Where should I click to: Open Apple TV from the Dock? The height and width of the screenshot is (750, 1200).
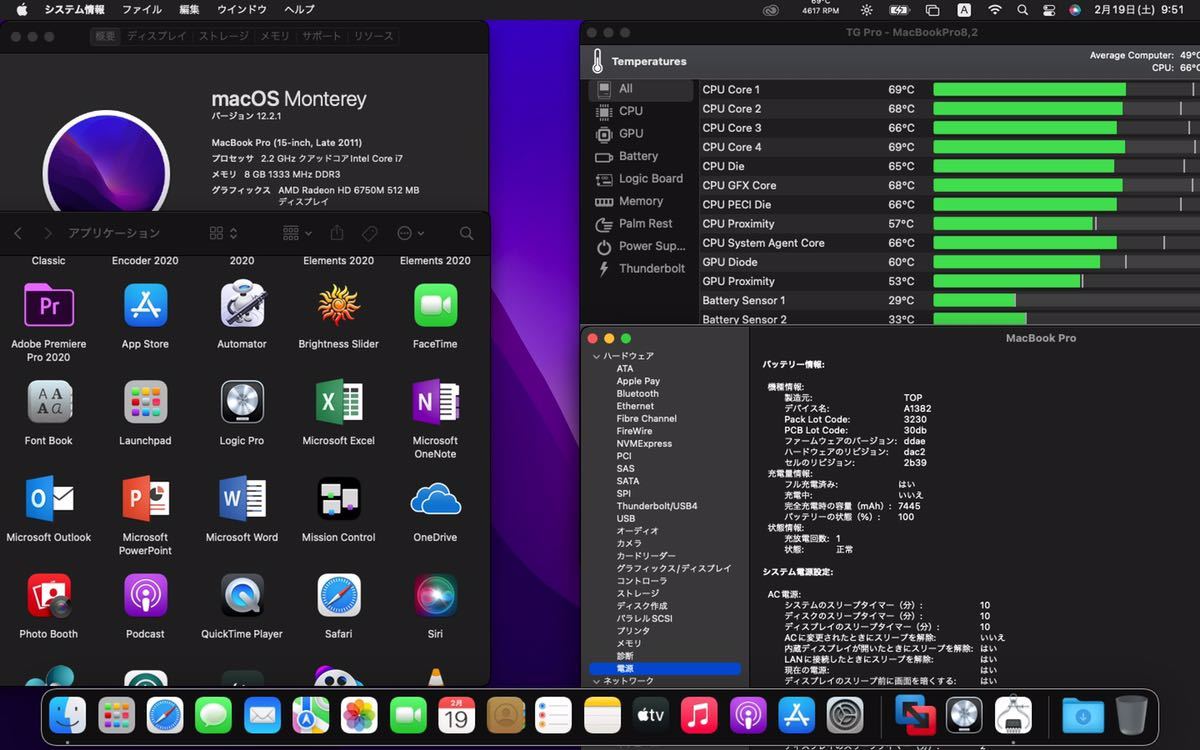651,715
